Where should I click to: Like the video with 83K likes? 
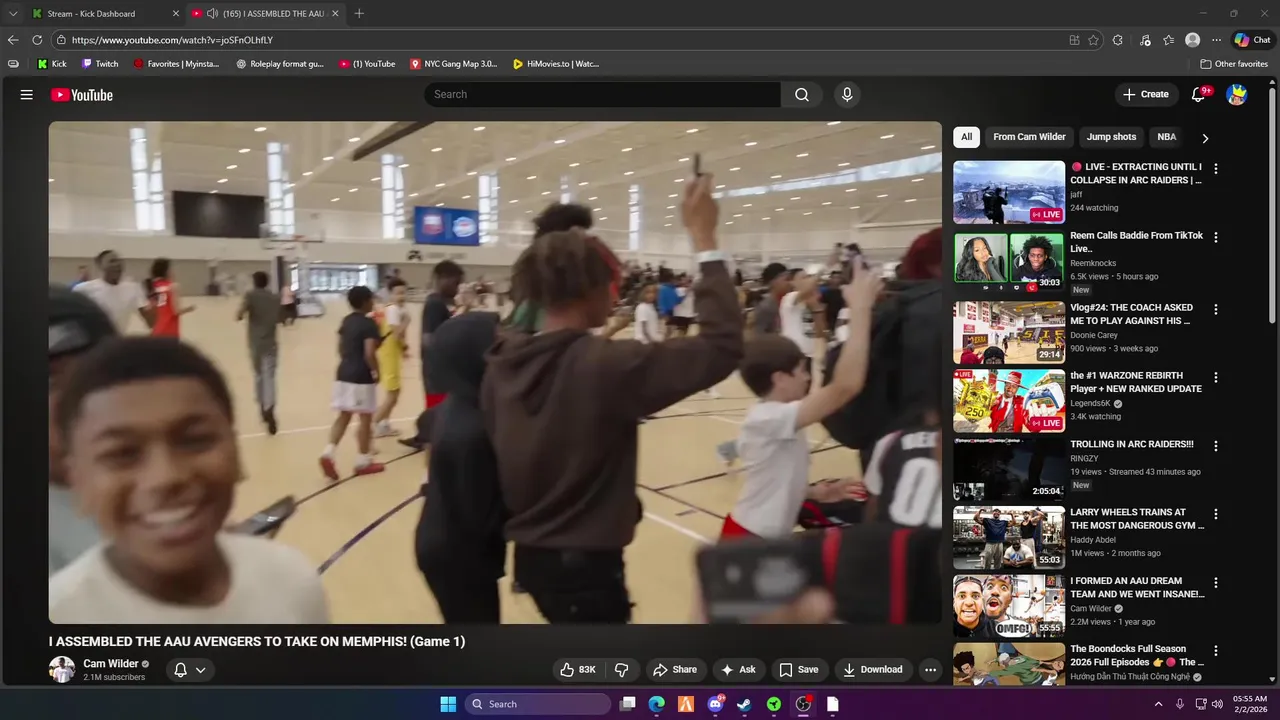pyautogui.click(x=578, y=670)
